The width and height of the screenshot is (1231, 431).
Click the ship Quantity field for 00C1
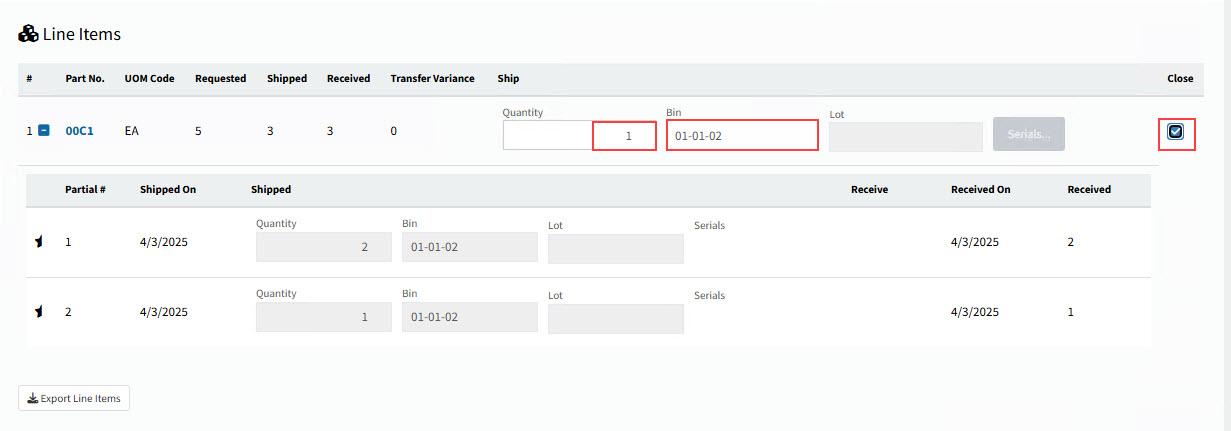[x=578, y=135]
